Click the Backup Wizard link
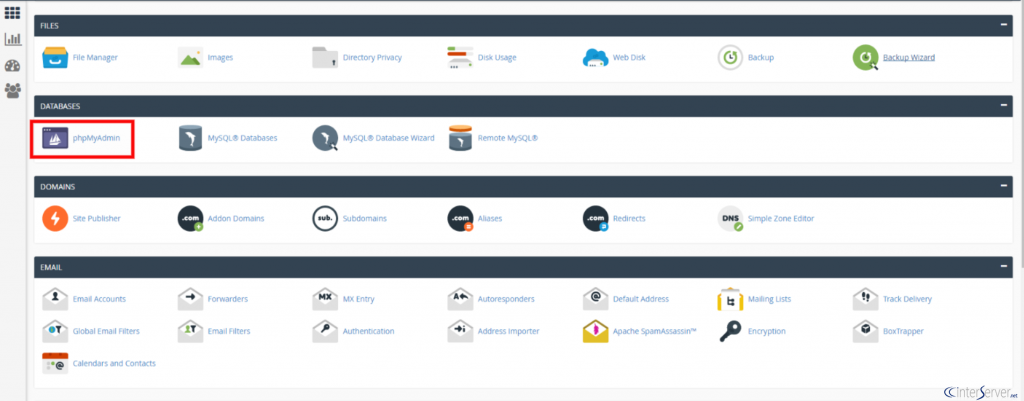 (x=908, y=57)
